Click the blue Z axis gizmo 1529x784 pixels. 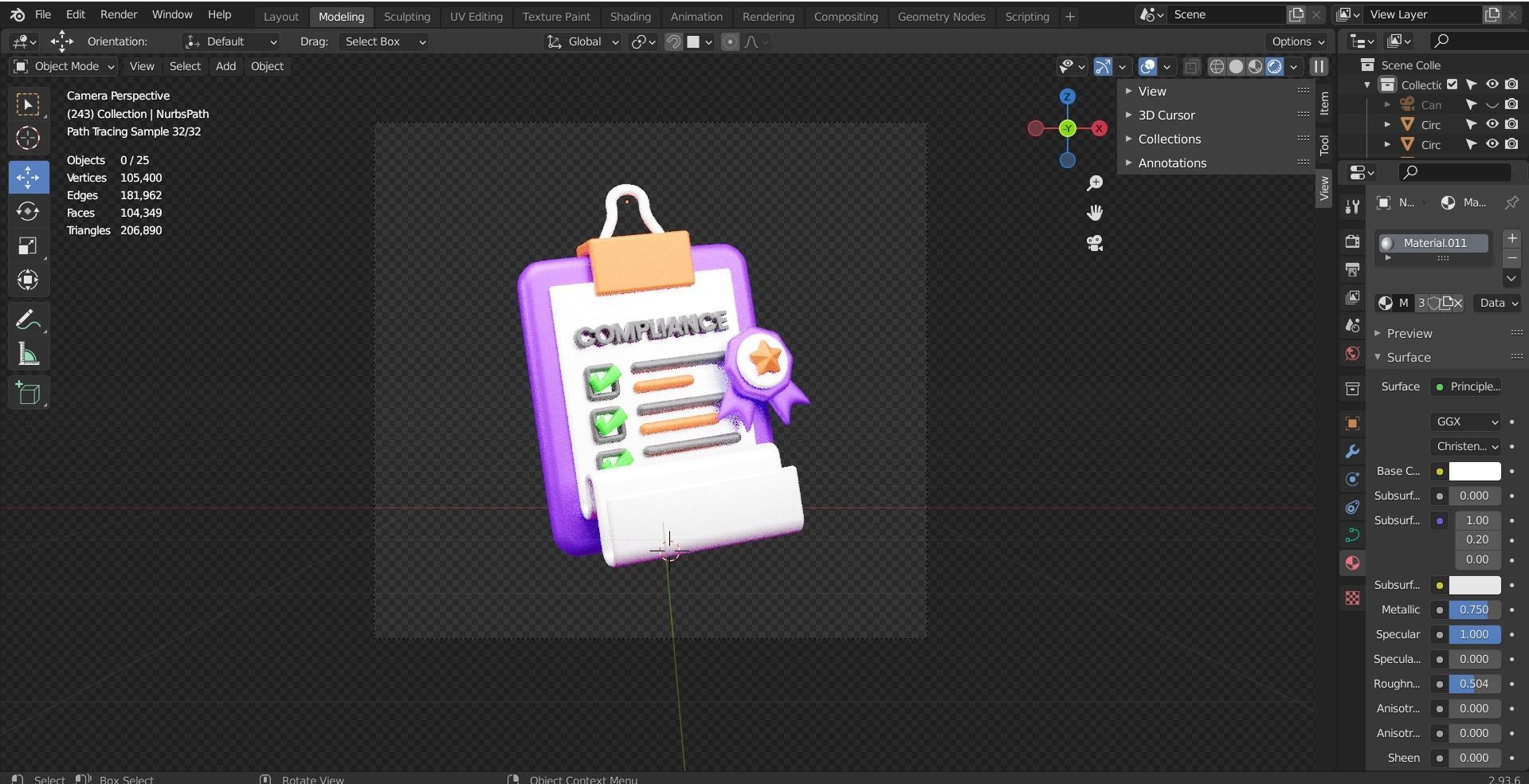pos(1067,96)
